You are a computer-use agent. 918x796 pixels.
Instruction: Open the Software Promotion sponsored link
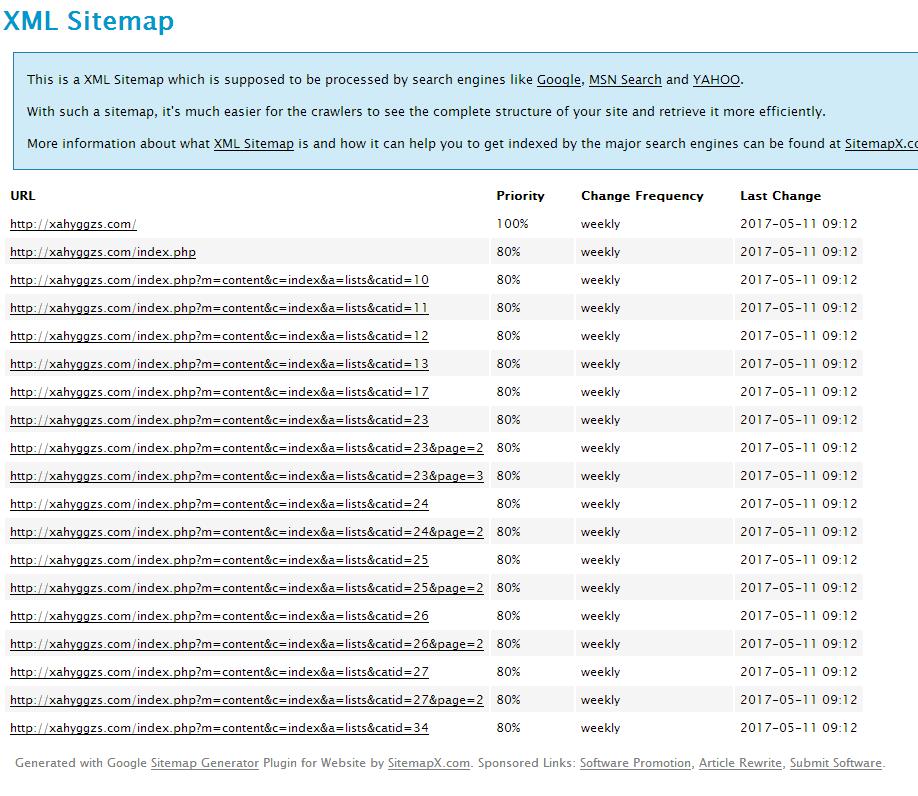pos(635,763)
